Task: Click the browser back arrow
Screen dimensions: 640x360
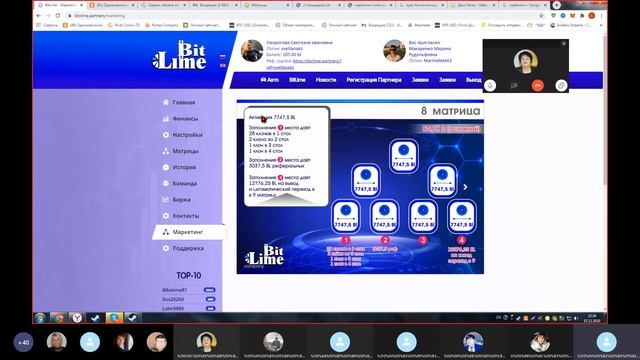Action: [x=38, y=16]
